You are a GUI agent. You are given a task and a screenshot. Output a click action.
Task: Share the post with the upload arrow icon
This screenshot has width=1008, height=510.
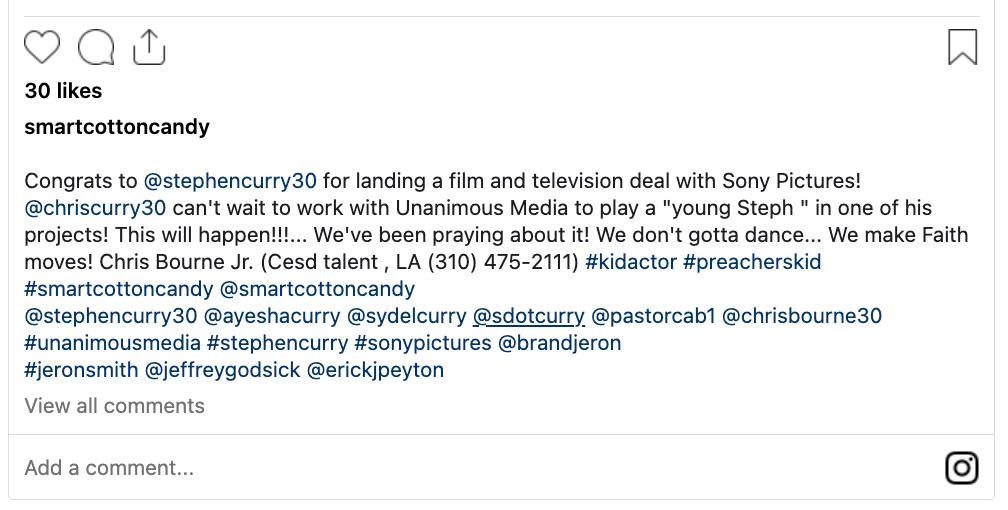149,47
